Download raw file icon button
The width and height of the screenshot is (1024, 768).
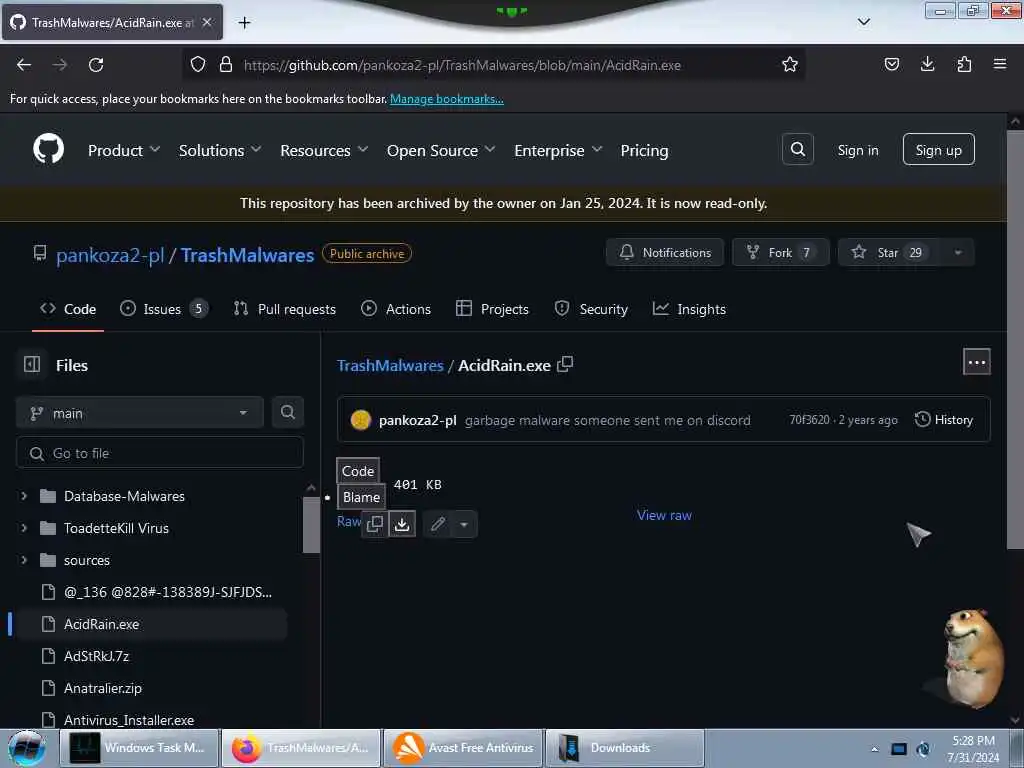402,524
